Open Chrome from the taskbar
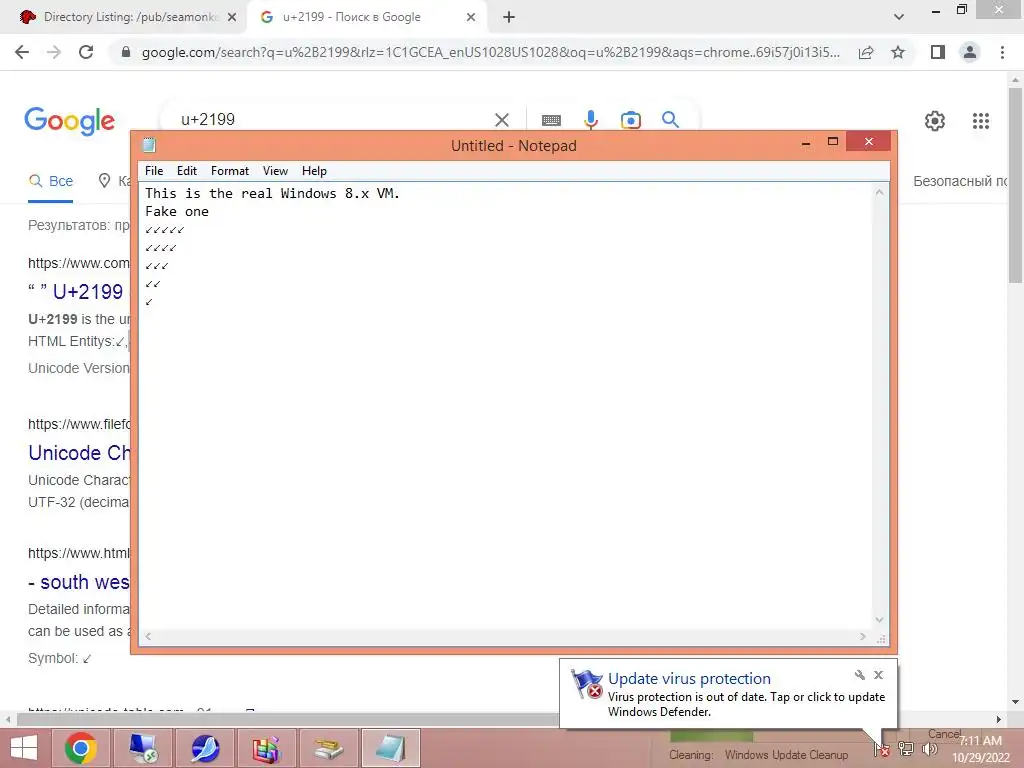The image size is (1024, 768). [x=81, y=748]
